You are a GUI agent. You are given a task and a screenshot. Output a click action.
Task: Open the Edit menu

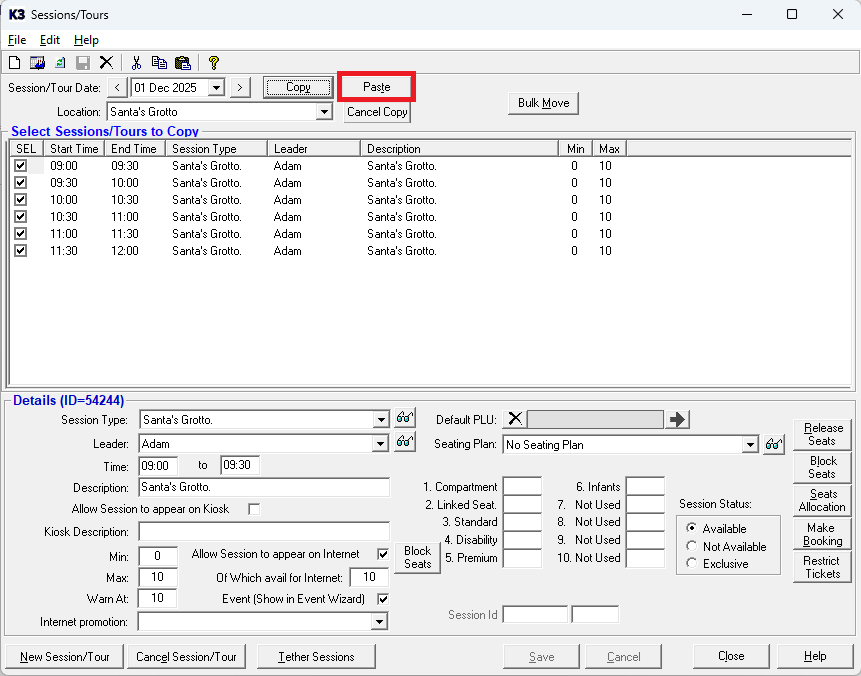pyautogui.click(x=50, y=40)
